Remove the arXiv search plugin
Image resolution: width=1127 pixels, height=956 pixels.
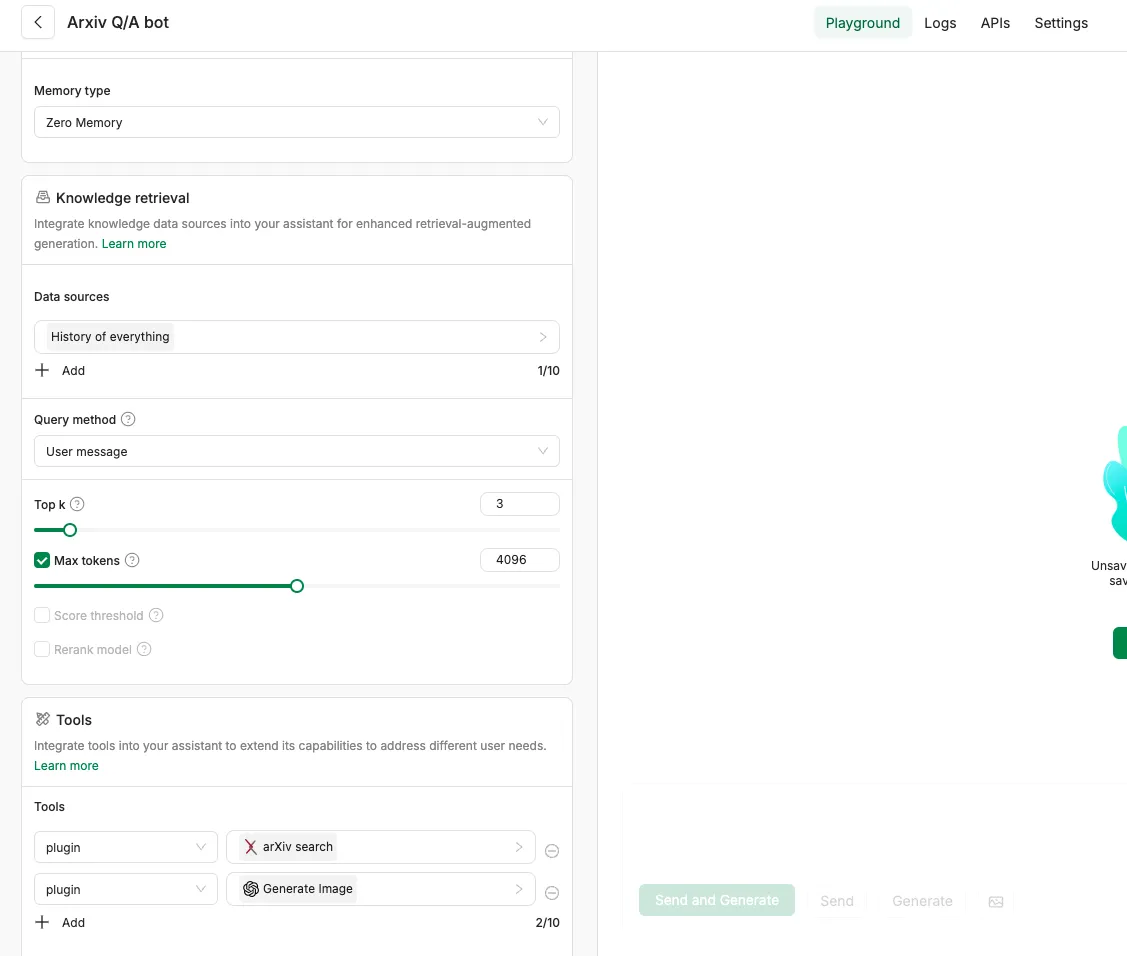(x=552, y=851)
